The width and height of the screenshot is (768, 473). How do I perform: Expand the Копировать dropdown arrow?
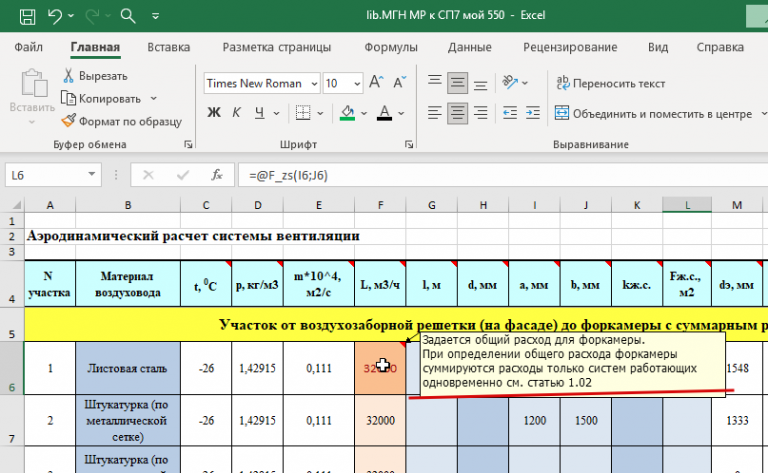tap(153, 98)
